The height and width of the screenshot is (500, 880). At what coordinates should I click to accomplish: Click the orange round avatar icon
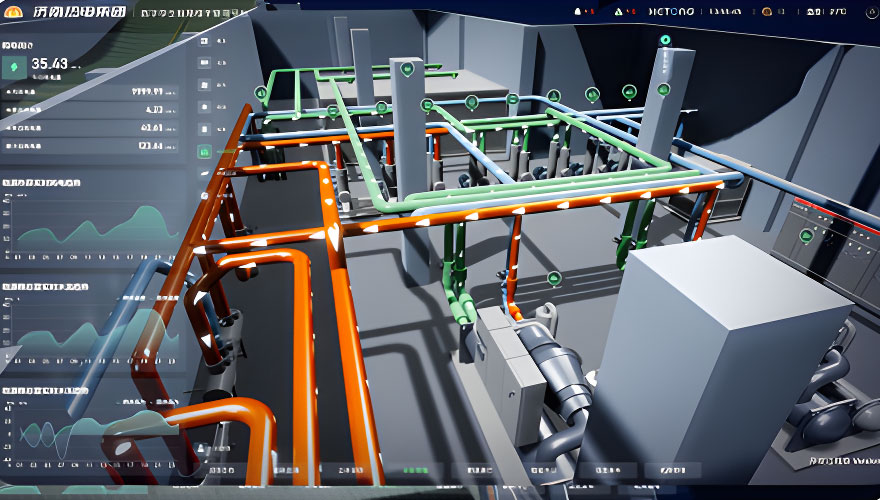coord(767,11)
